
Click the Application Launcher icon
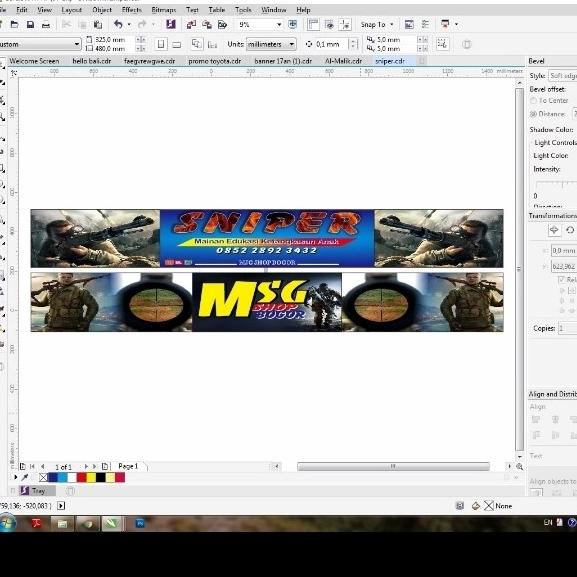tap(445, 24)
